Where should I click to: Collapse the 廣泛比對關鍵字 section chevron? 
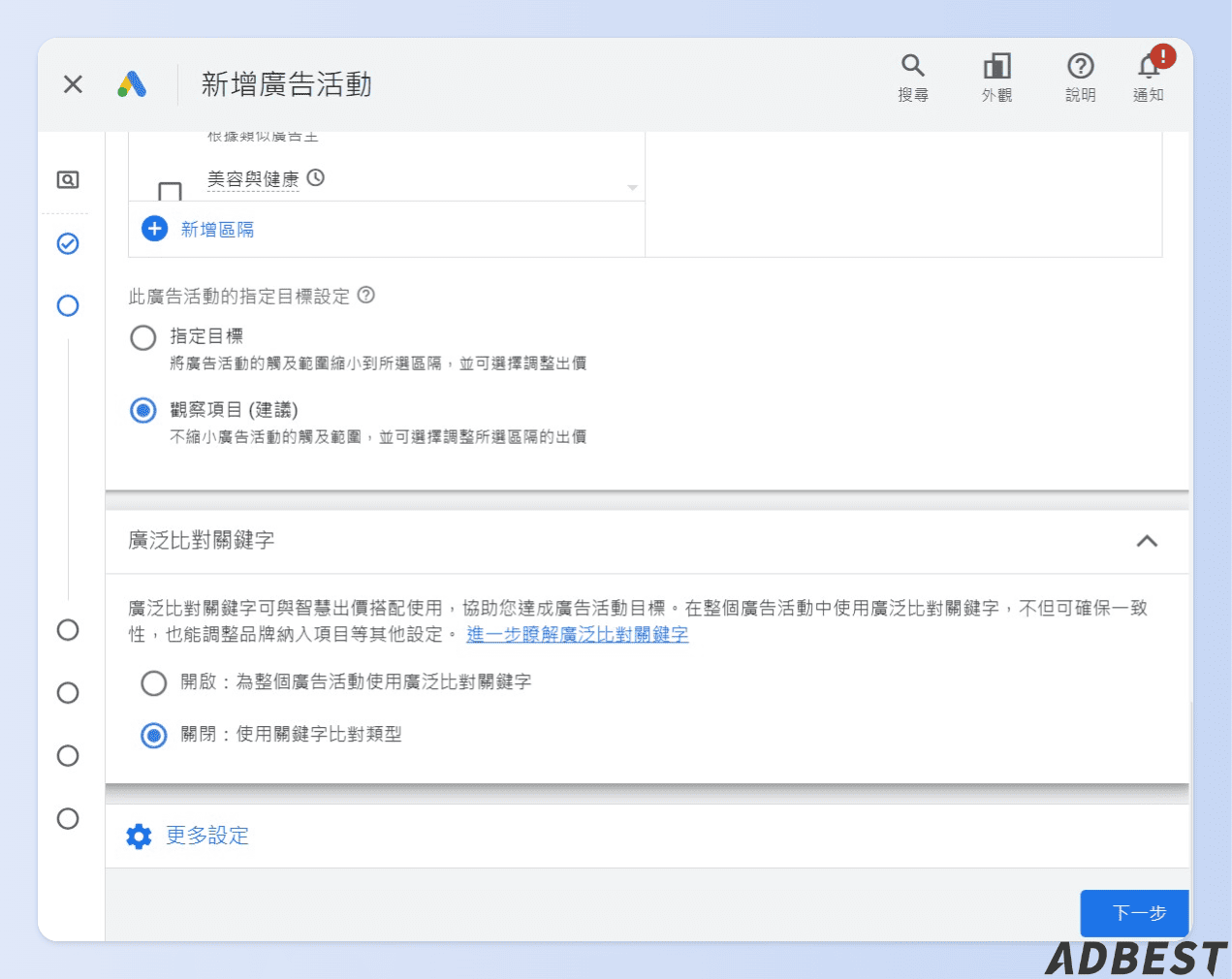[x=1148, y=543]
